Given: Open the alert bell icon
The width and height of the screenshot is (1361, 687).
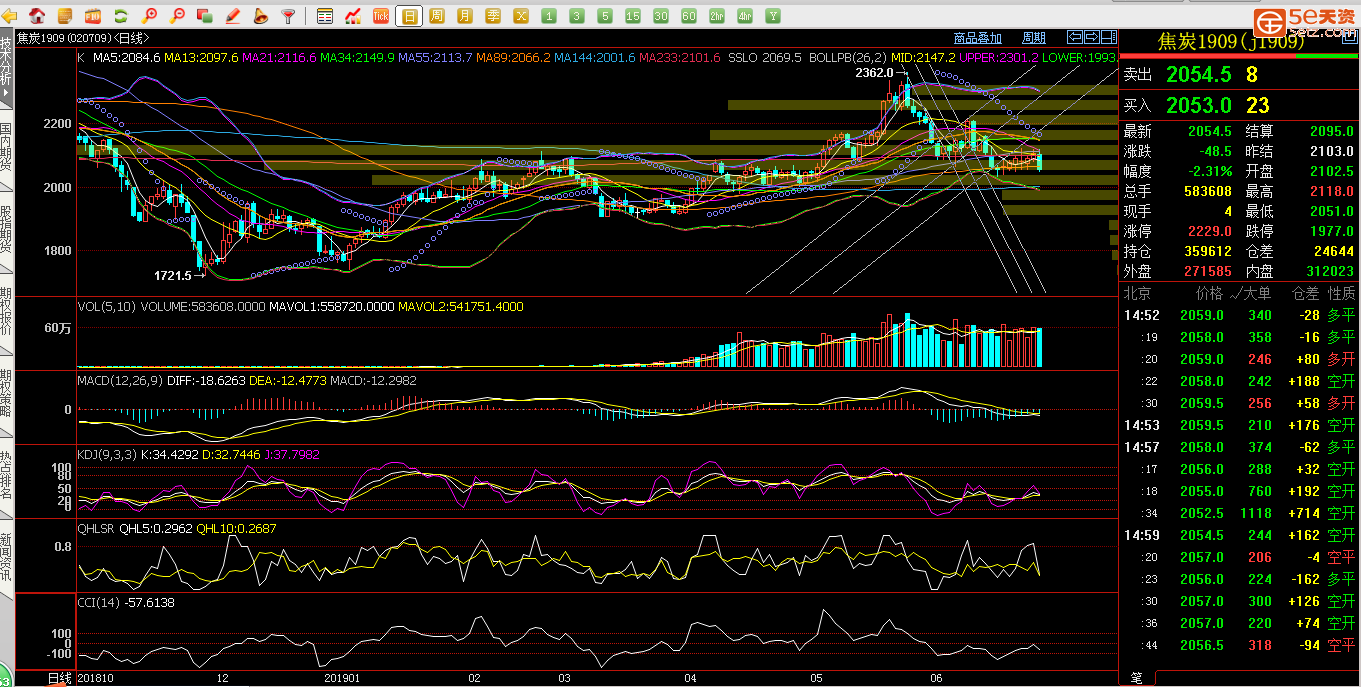Looking at the screenshot, I should click(260, 15).
